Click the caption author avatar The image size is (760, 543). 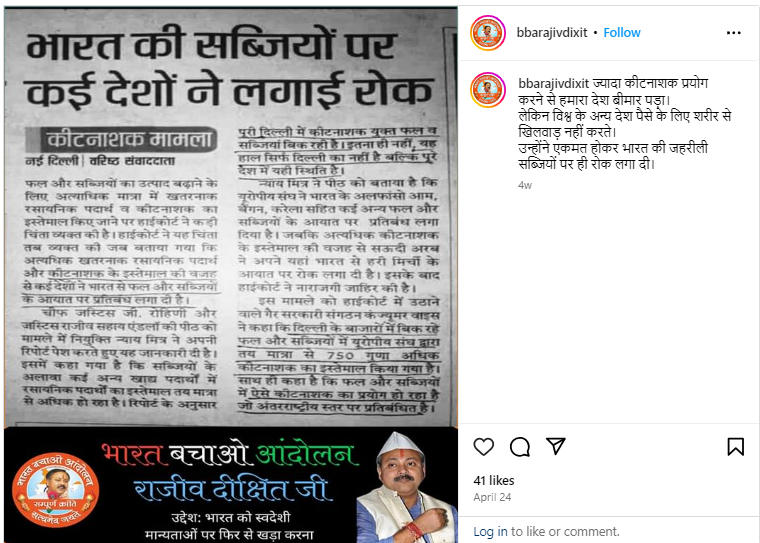tap(488, 90)
